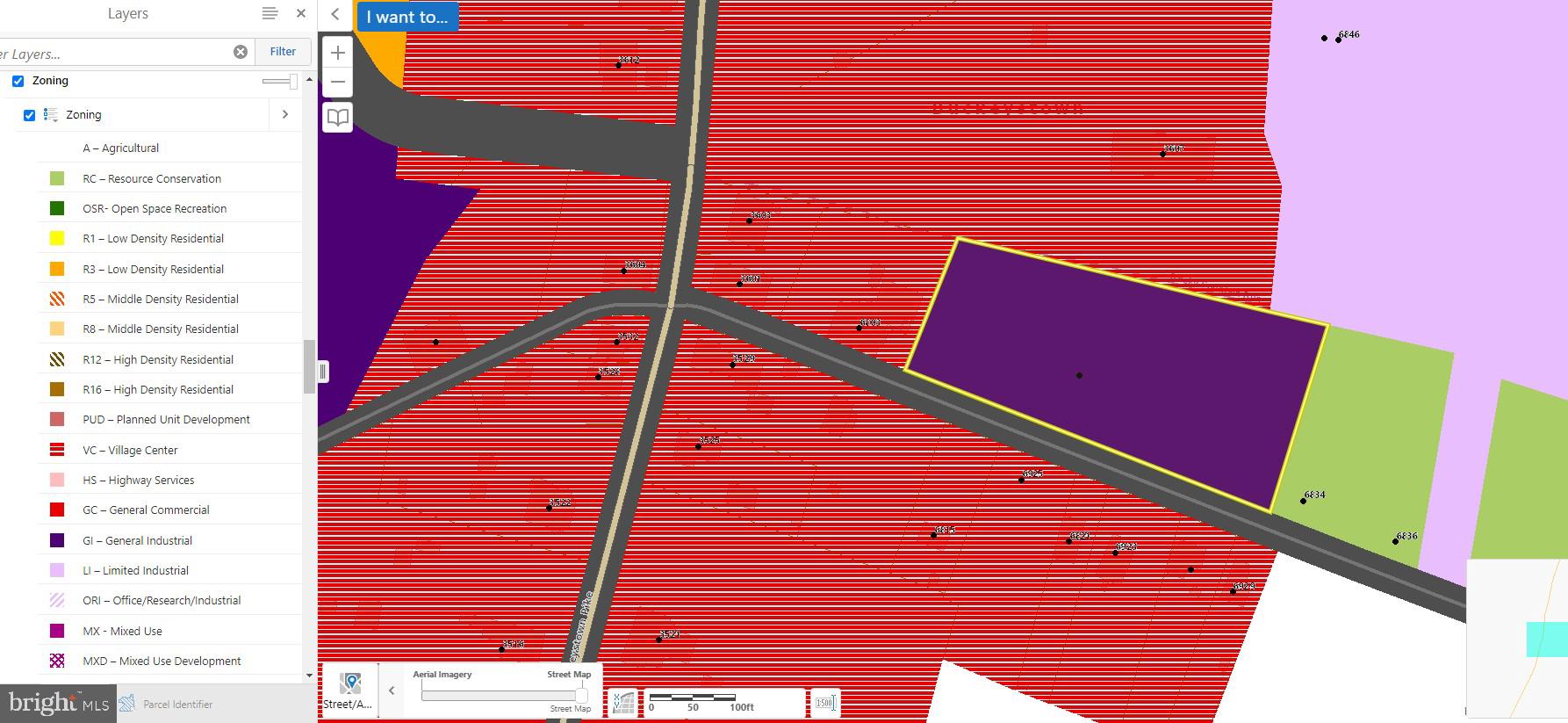Zoom out with the minus button
Viewport: 1568px width, 723px height.
[338, 83]
